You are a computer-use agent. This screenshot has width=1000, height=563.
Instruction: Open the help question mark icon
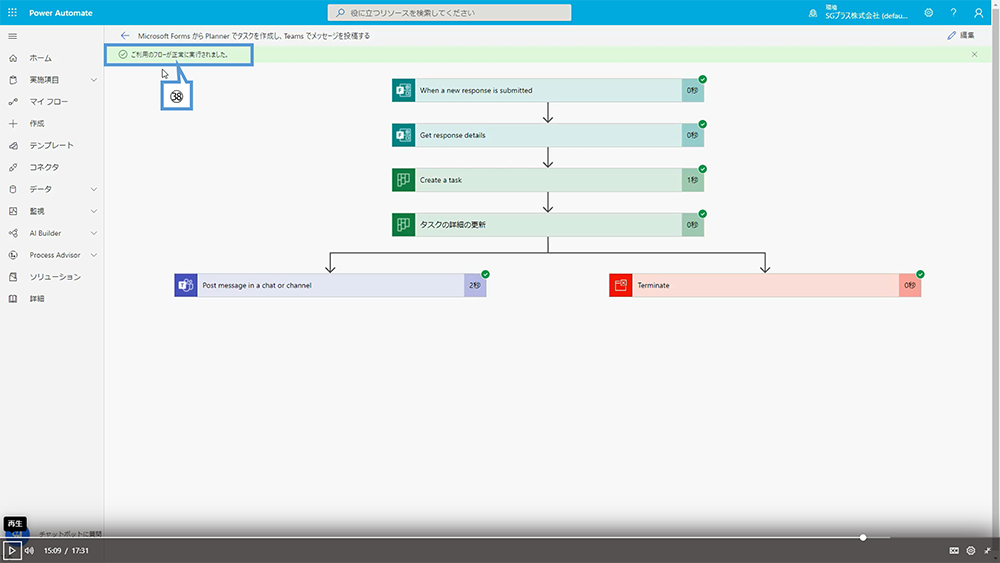click(x=953, y=13)
